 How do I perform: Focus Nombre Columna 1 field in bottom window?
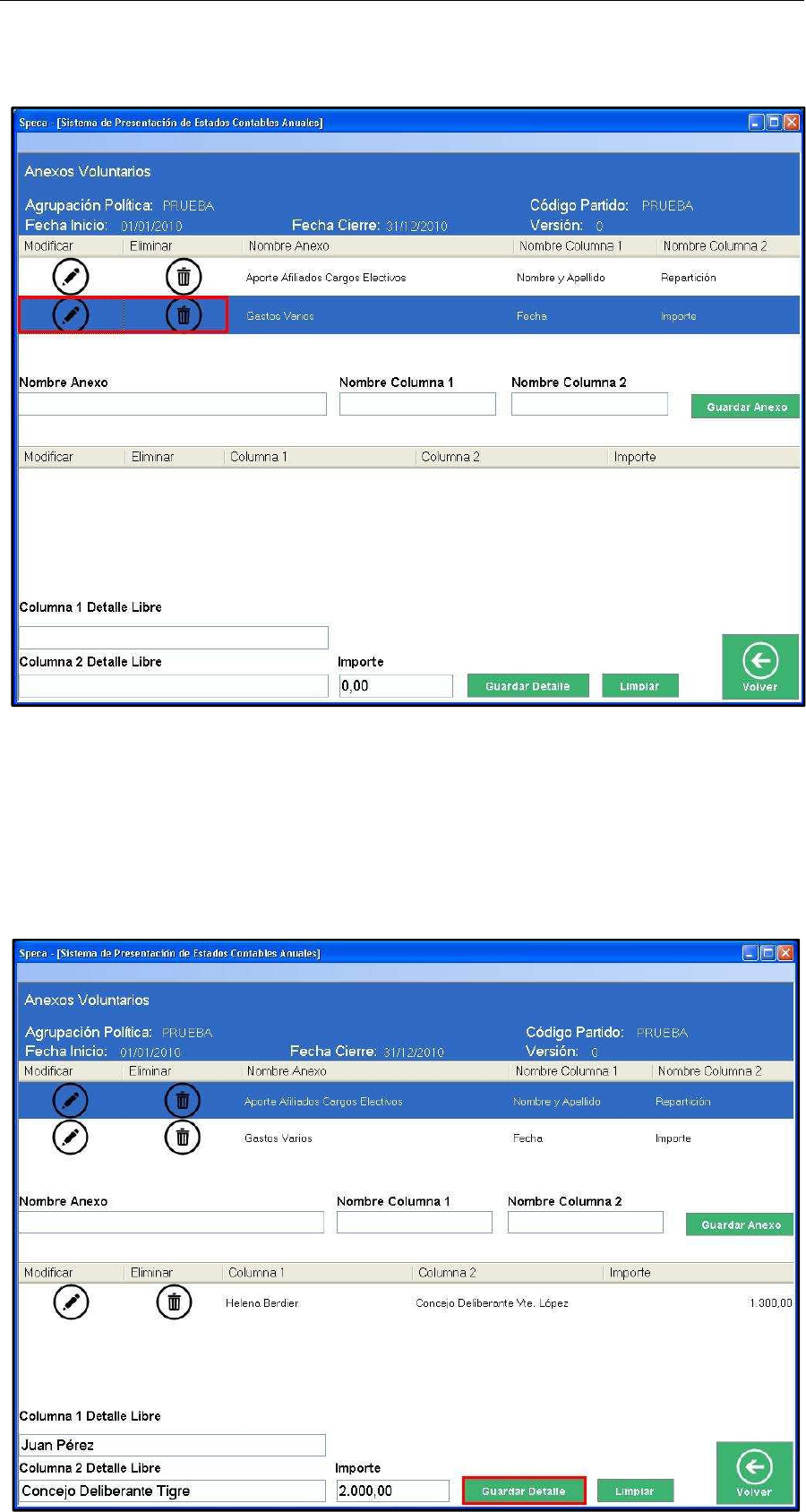point(415,1223)
